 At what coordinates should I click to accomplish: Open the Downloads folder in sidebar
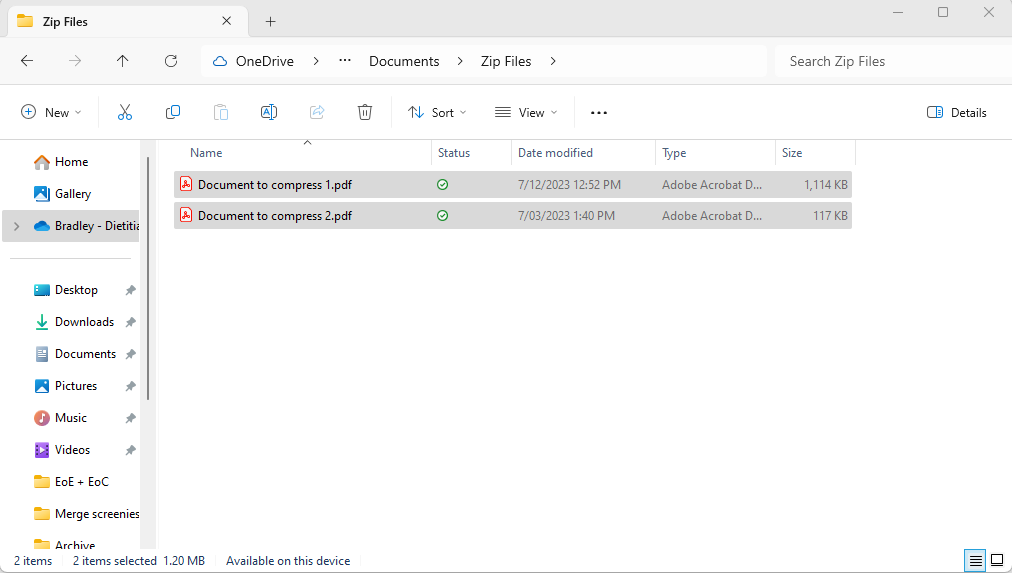(84, 322)
